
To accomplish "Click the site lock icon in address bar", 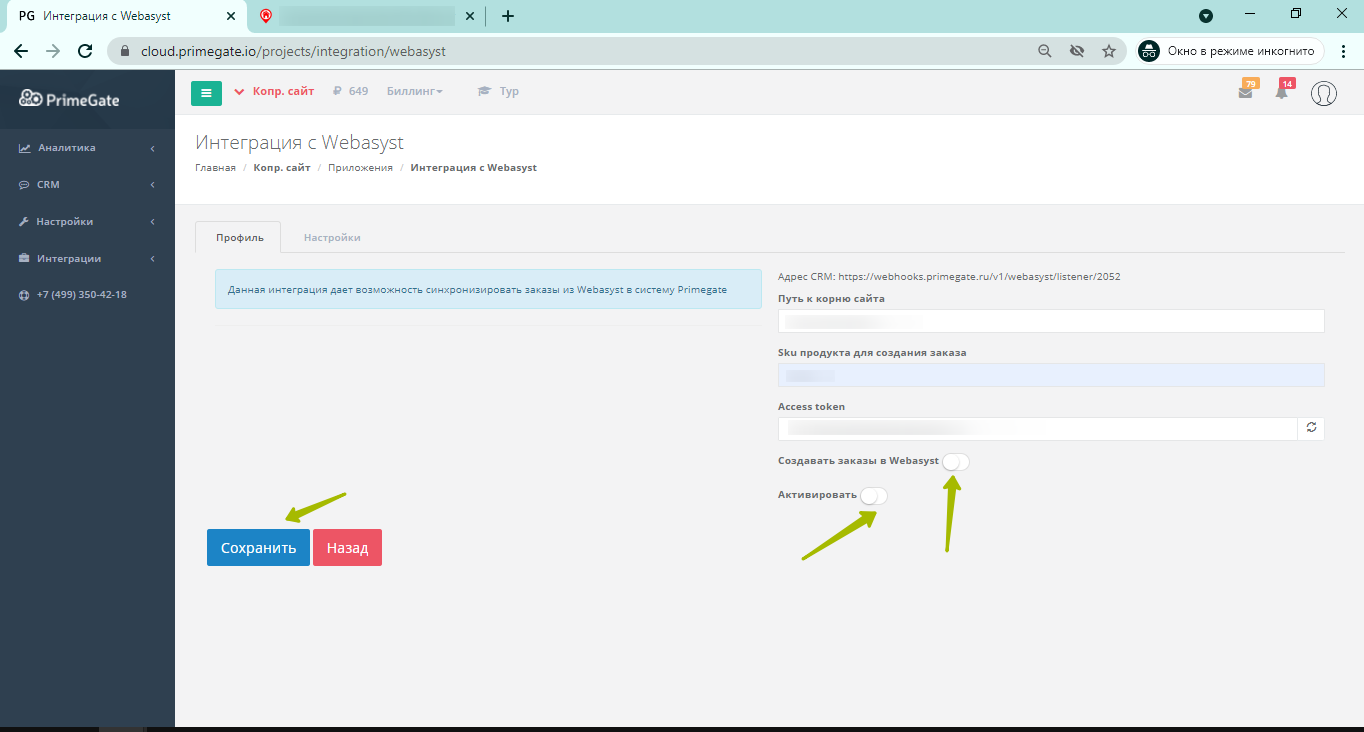I will 126,51.
